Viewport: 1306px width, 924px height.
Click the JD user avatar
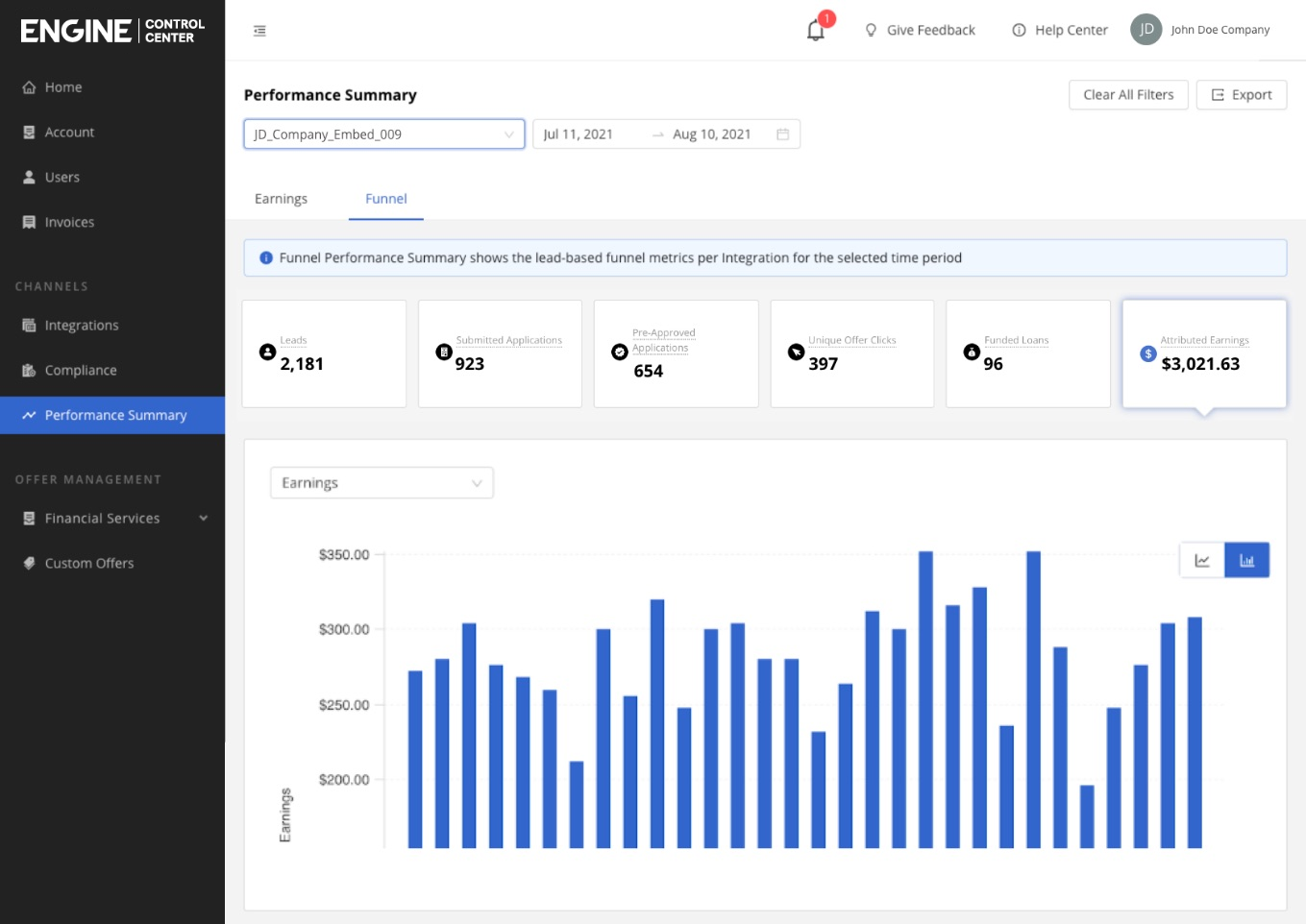pyautogui.click(x=1146, y=30)
